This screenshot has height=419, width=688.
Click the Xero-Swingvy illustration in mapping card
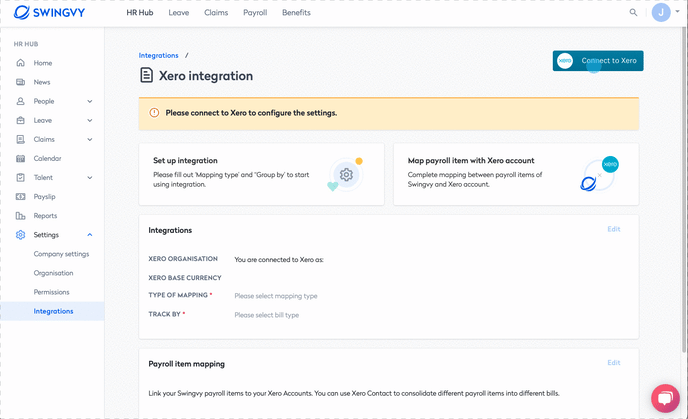599,174
